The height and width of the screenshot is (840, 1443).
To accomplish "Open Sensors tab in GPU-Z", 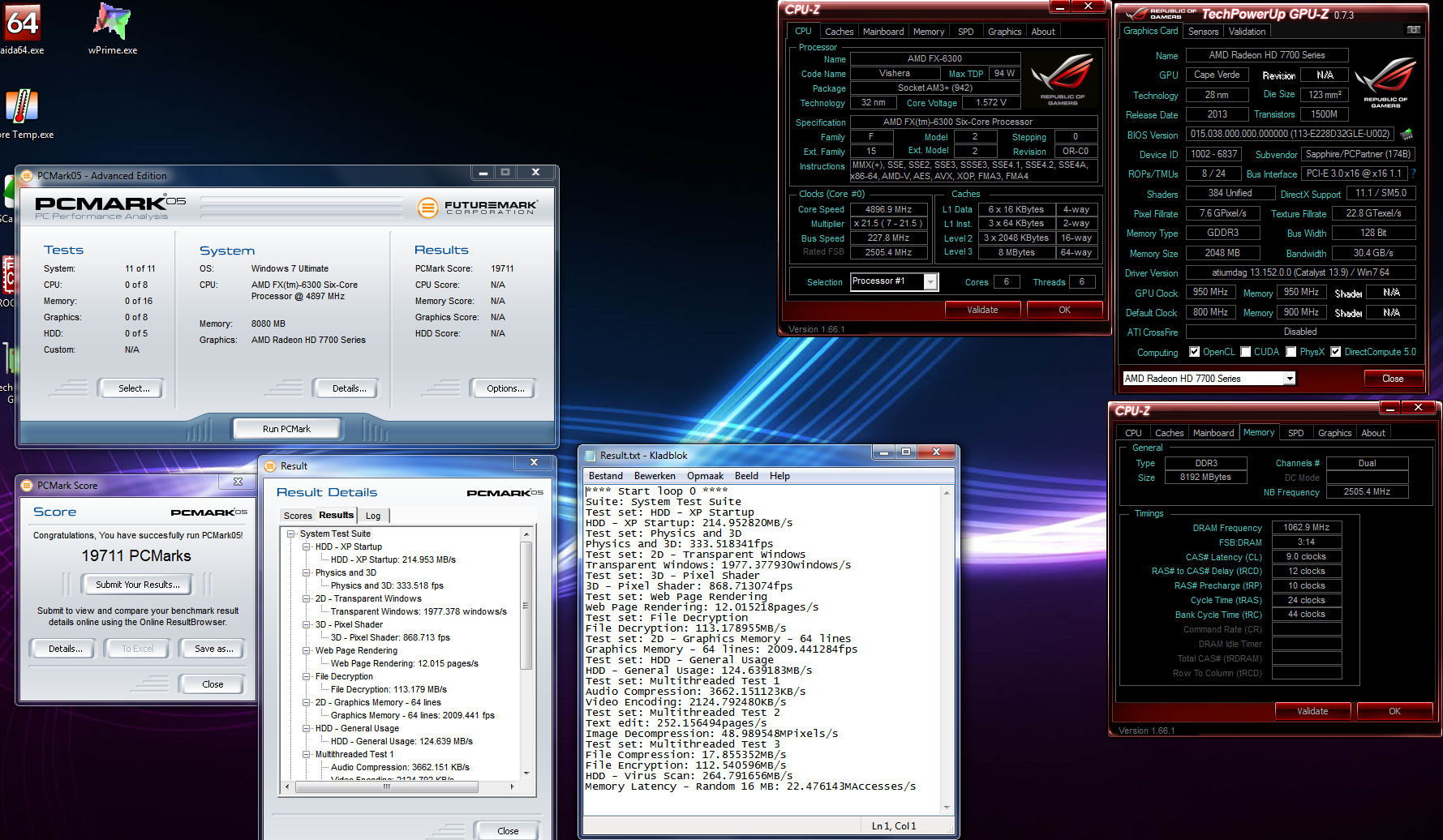I will click(x=1203, y=32).
